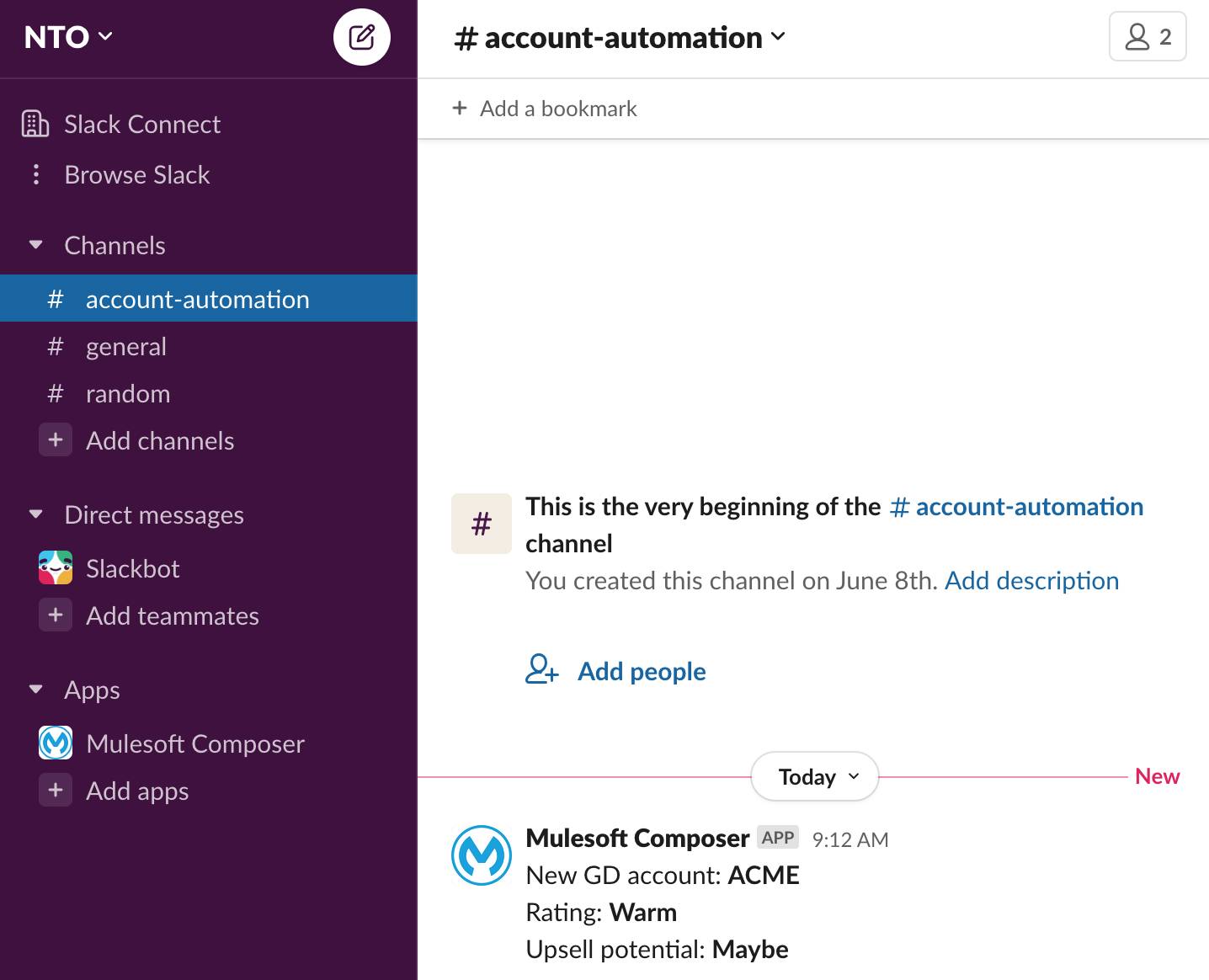Open Slack Connect
This screenshot has height=980, width=1209.
(142, 125)
